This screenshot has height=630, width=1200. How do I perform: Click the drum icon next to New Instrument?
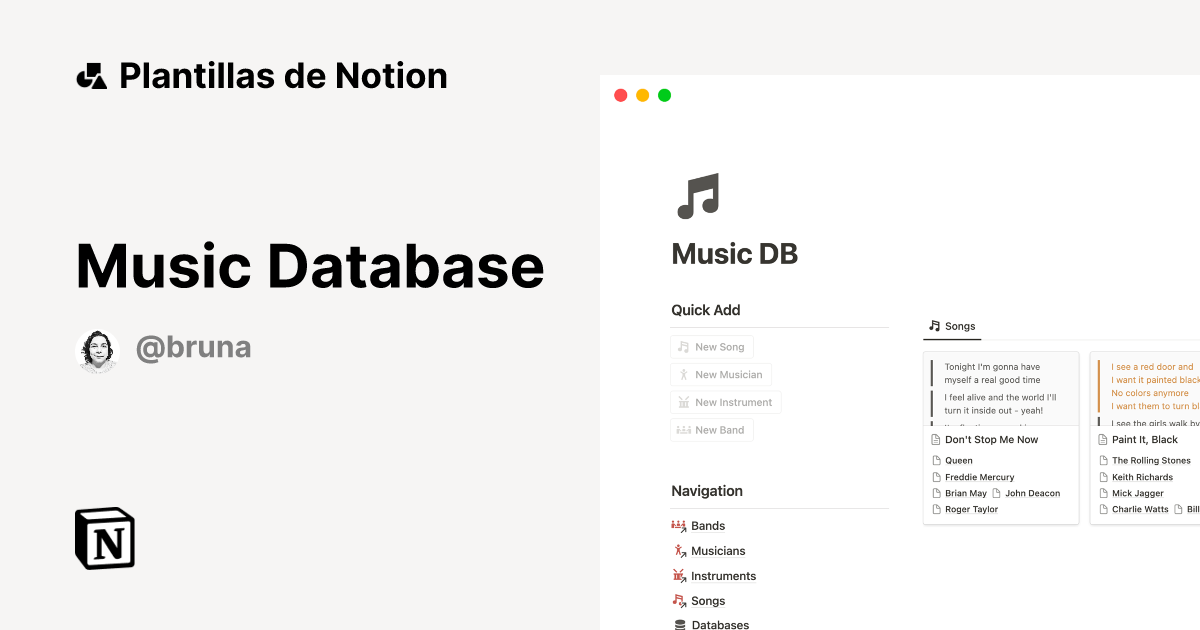(x=685, y=402)
